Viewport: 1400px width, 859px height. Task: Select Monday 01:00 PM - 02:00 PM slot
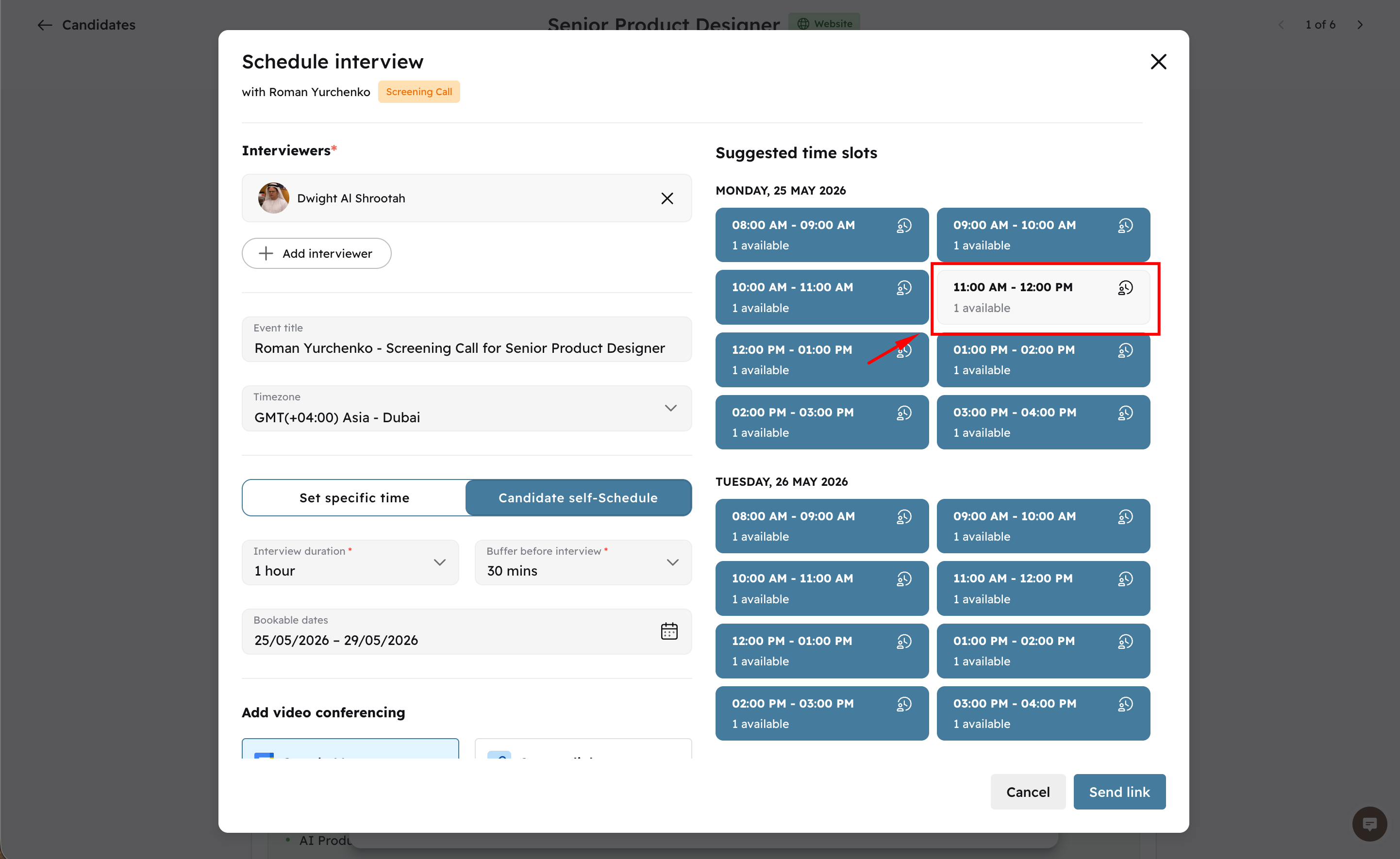[x=1043, y=360]
